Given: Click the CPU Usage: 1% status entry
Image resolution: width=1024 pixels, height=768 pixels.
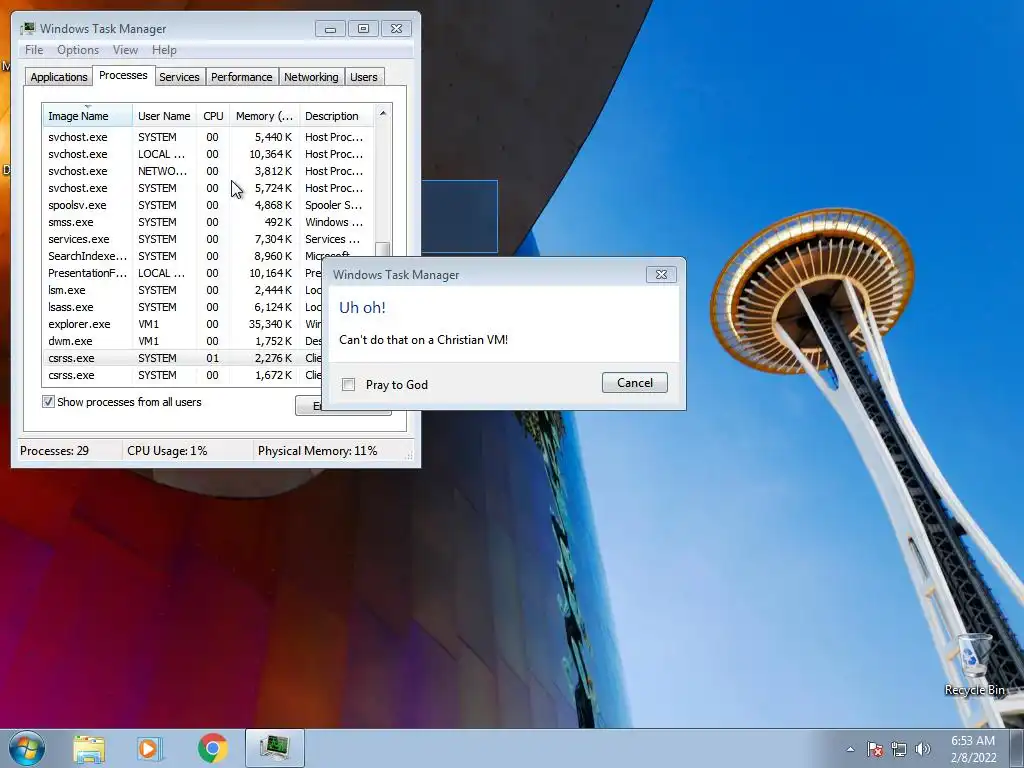Looking at the screenshot, I should tap(167, 451).
